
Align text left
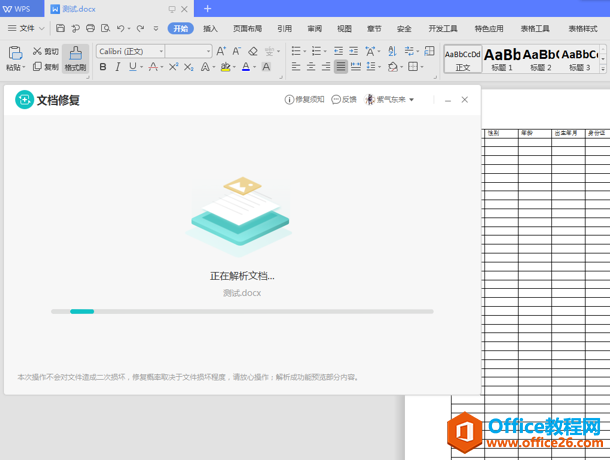pos(296,67)
